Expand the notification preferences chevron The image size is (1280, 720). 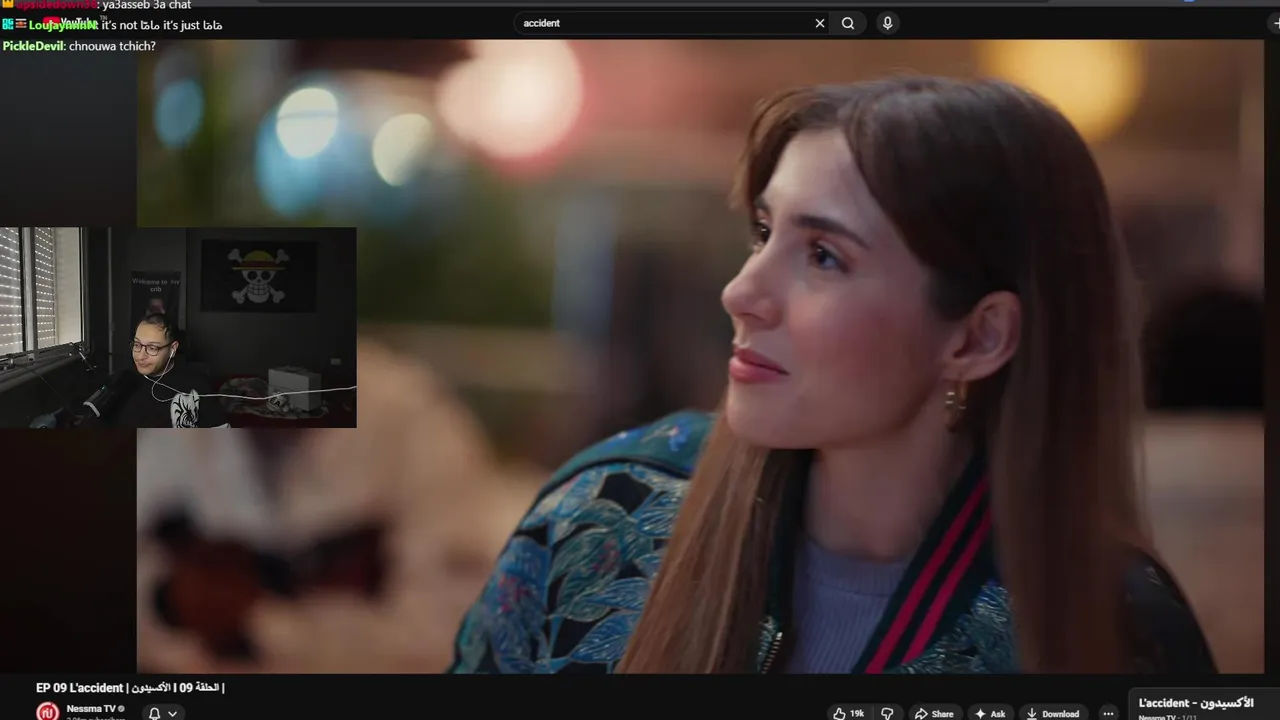pos(172,713)
